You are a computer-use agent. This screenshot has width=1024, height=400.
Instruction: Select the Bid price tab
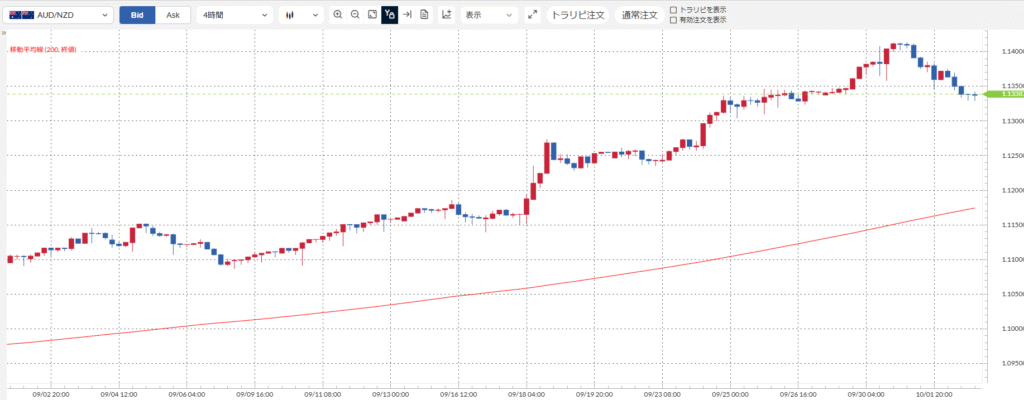tap(137, 15)
